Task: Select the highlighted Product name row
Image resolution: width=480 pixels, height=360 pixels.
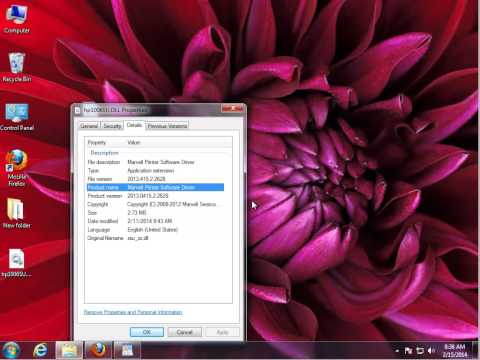Action: click(155, 187)
